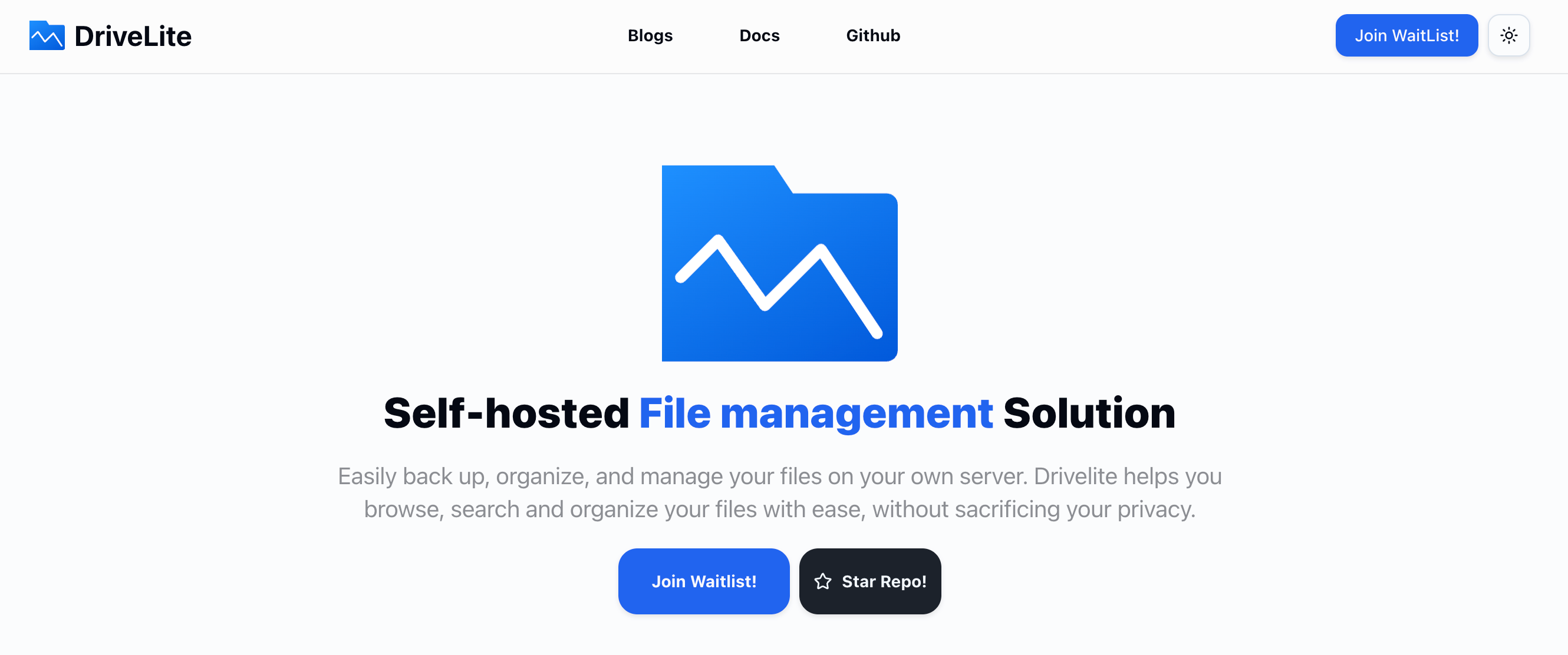
Task: Click the 'Solution' heading word
Action: [x=1088, y=413]
